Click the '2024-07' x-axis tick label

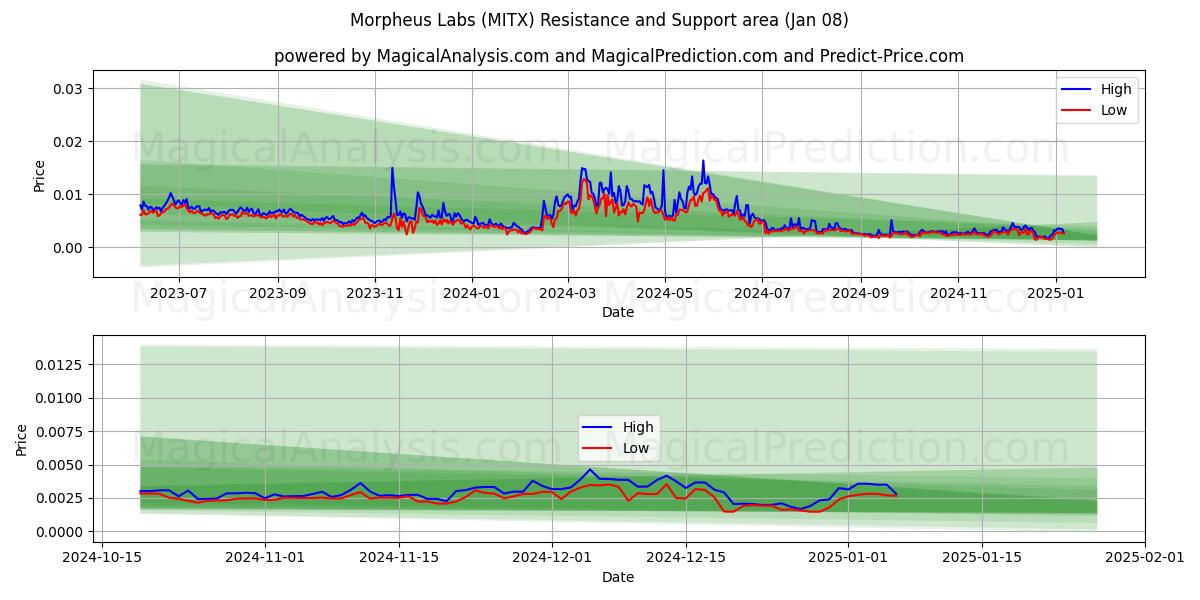tap(762, 293)
